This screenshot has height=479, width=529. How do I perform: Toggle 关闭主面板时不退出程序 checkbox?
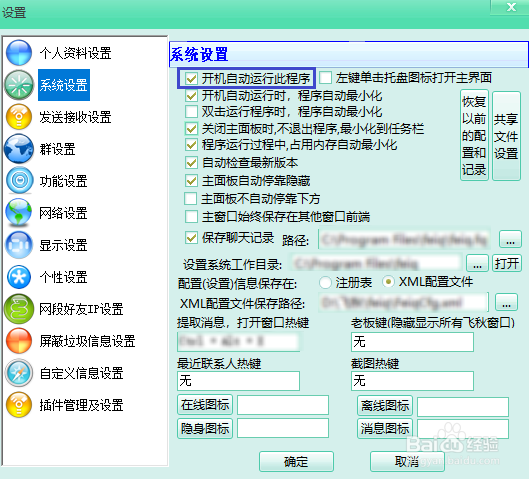(x=191, y=129)
